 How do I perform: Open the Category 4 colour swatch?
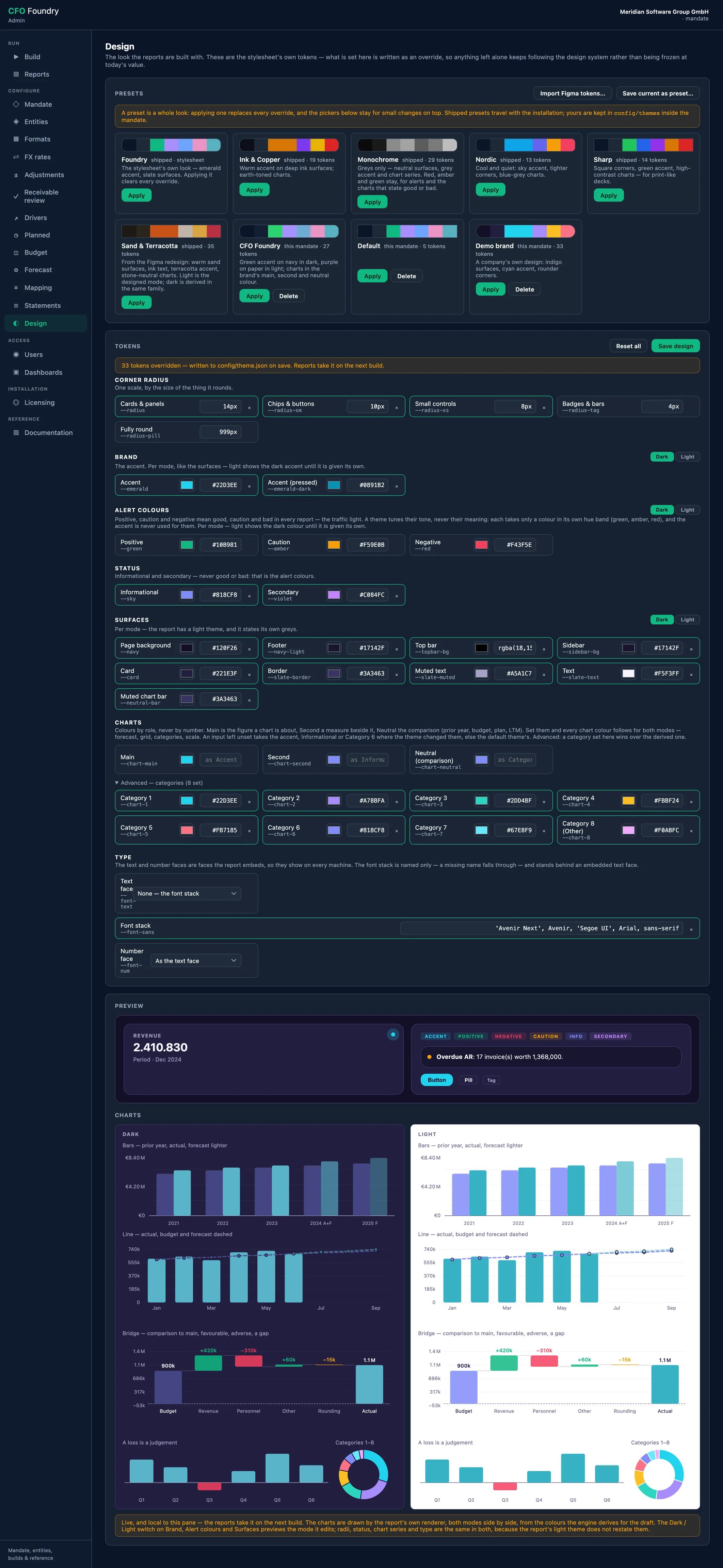tap(629, 800)
